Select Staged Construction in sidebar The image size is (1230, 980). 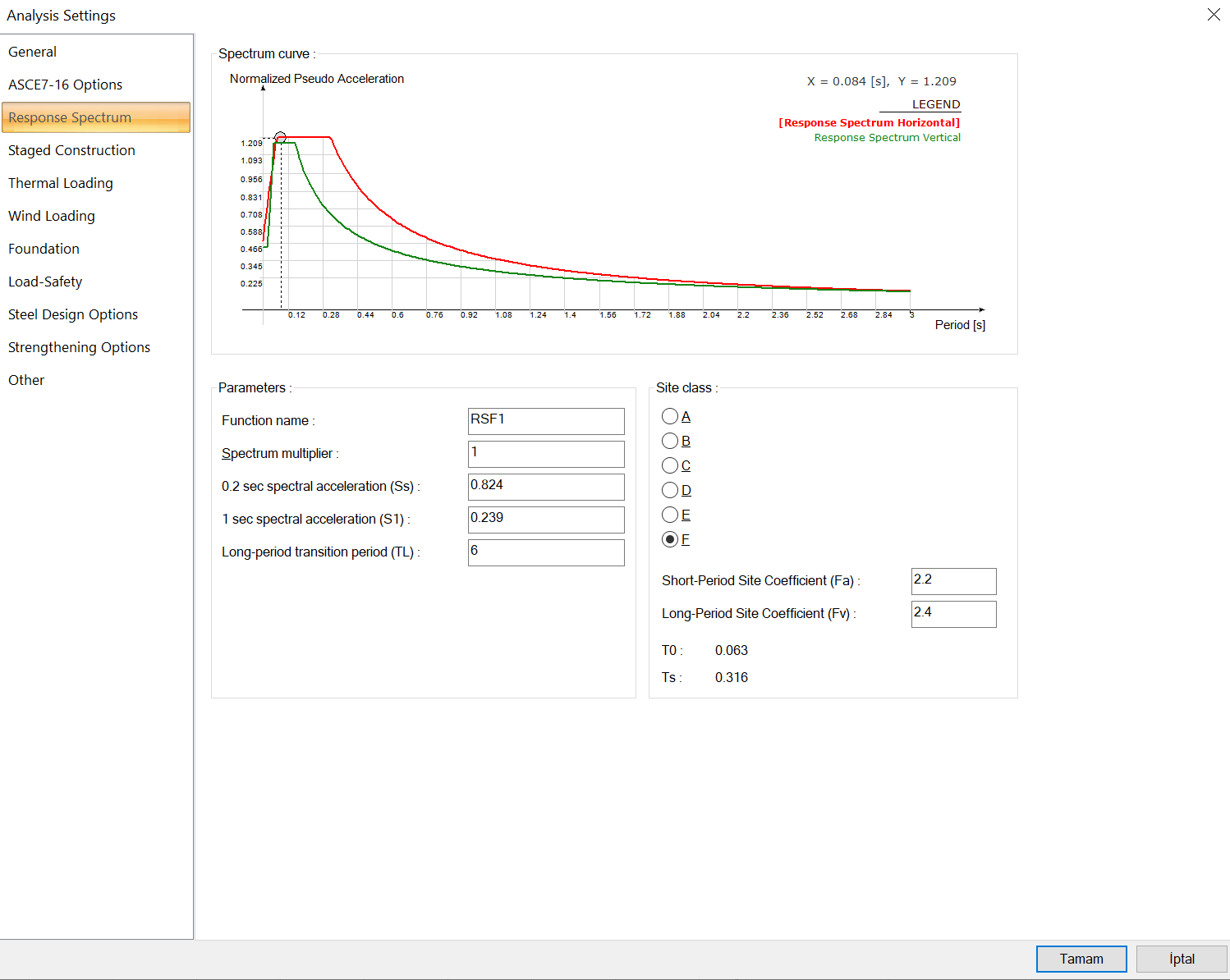[x=71, y=150]
